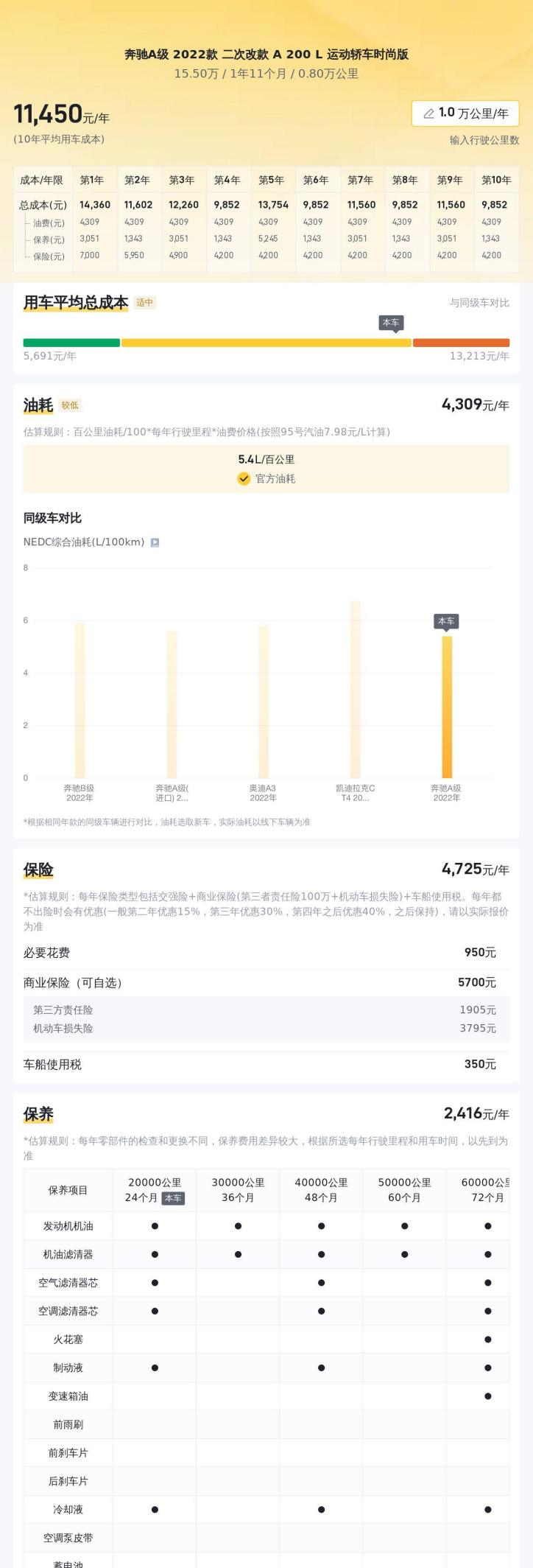Click the 较低 badge next to 油耗
This screenshot has width=533, height=1568.
[70, 405]
